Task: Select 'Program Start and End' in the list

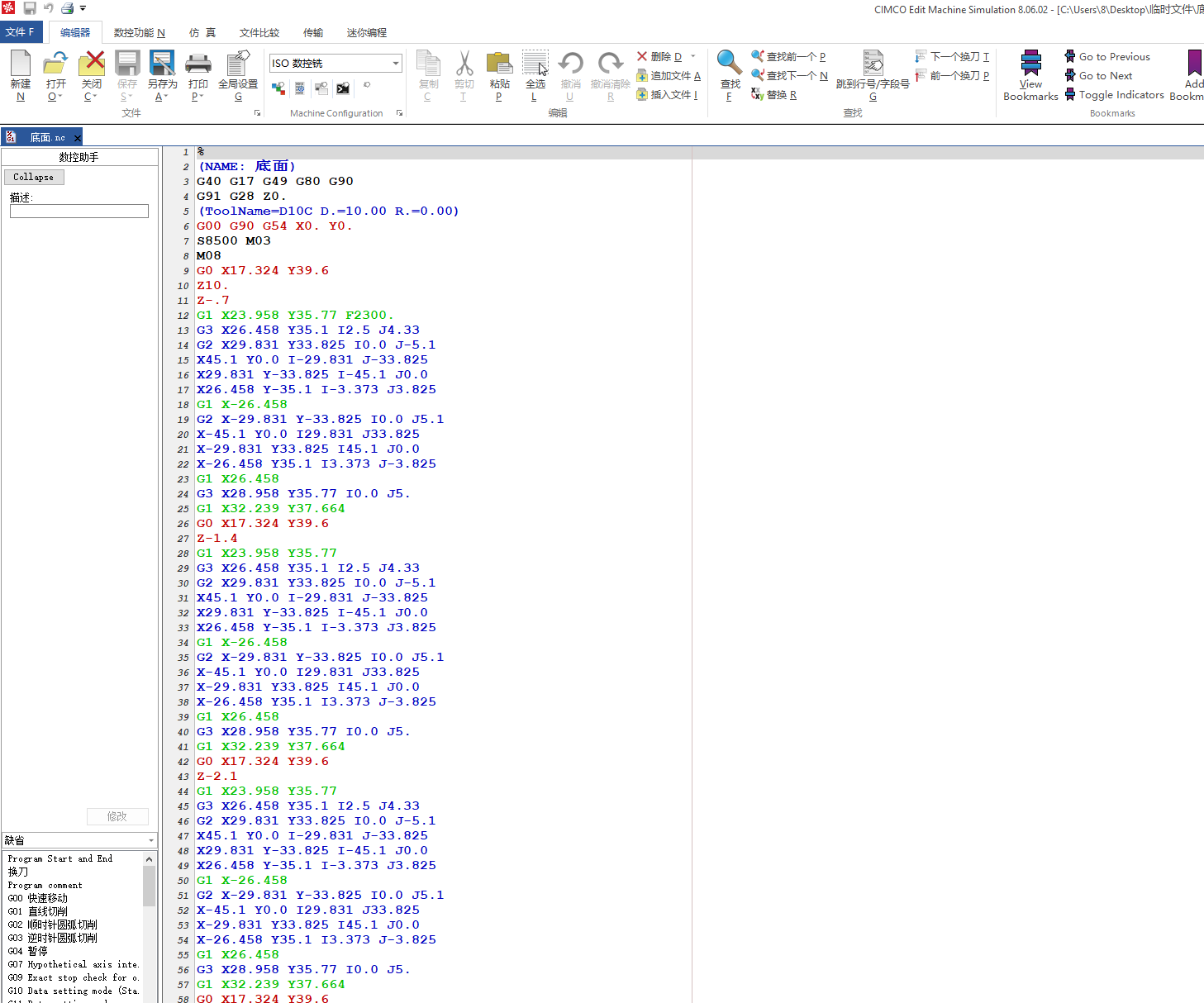Action: pos(60,858)
